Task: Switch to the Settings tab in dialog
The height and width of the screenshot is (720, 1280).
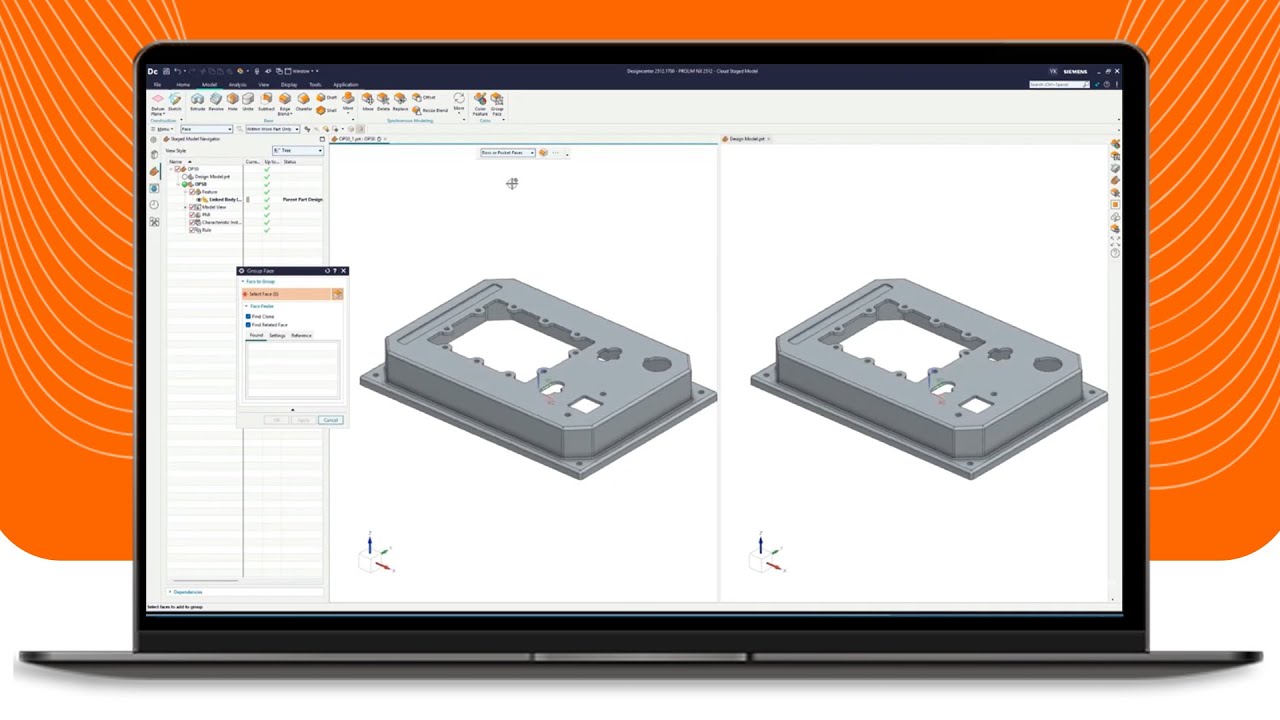Action: pyautogui.click(x=277, y=336)
